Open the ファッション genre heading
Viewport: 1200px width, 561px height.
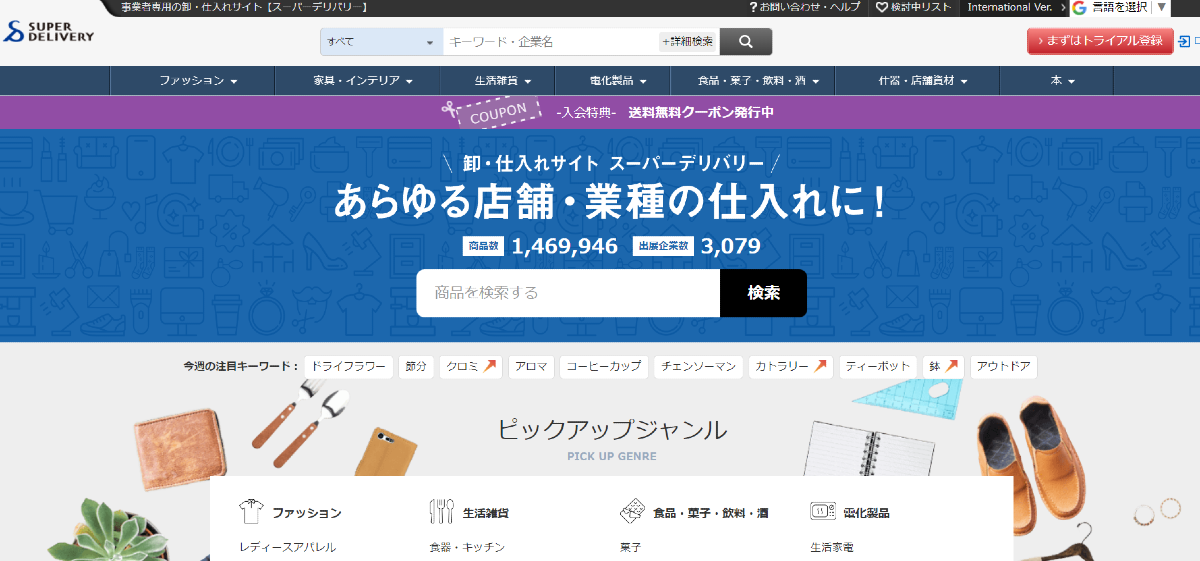(307, 513)
